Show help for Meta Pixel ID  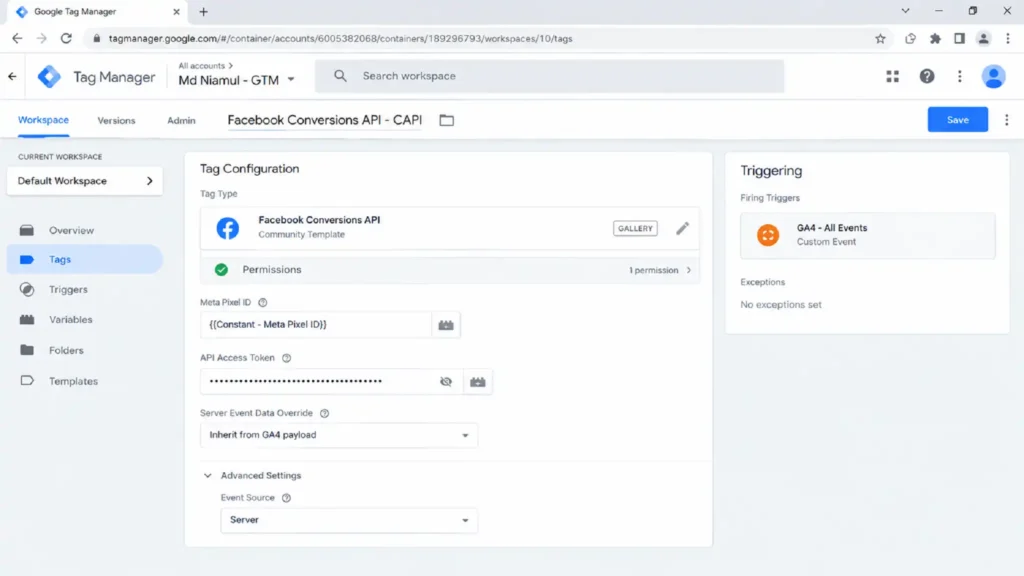click(x=263, y=302)
